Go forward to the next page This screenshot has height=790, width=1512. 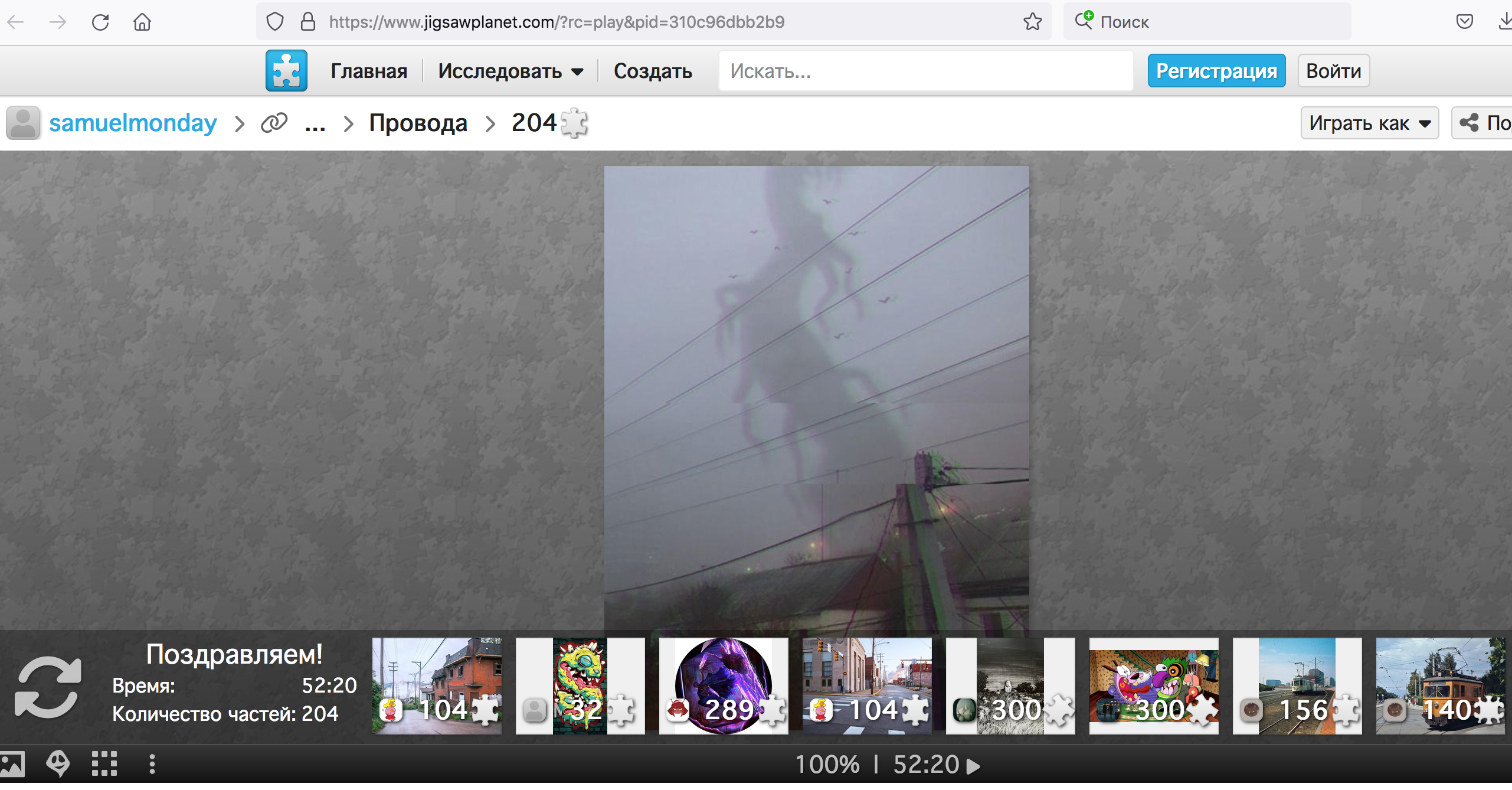click(x=58, y=22)
